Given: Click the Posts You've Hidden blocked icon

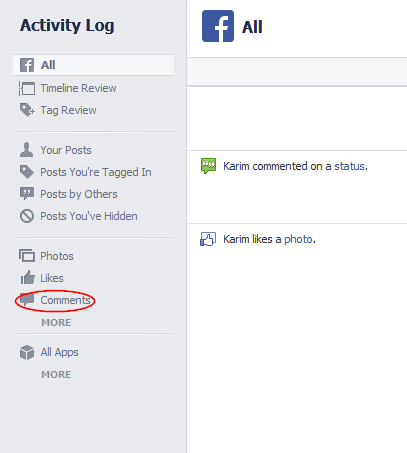Looking at the screenshot, I should pyautogui.click(x=27, y=216).
